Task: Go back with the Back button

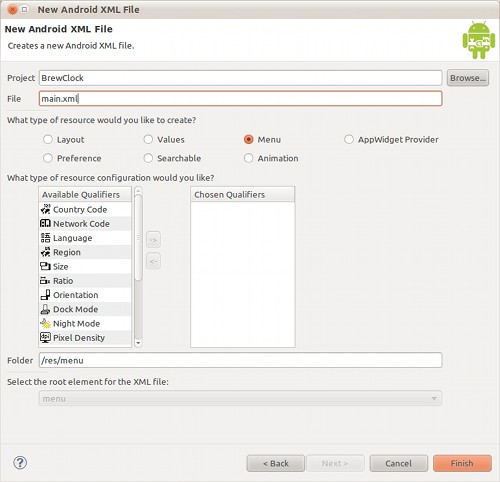Action: (x=276, y=463)
